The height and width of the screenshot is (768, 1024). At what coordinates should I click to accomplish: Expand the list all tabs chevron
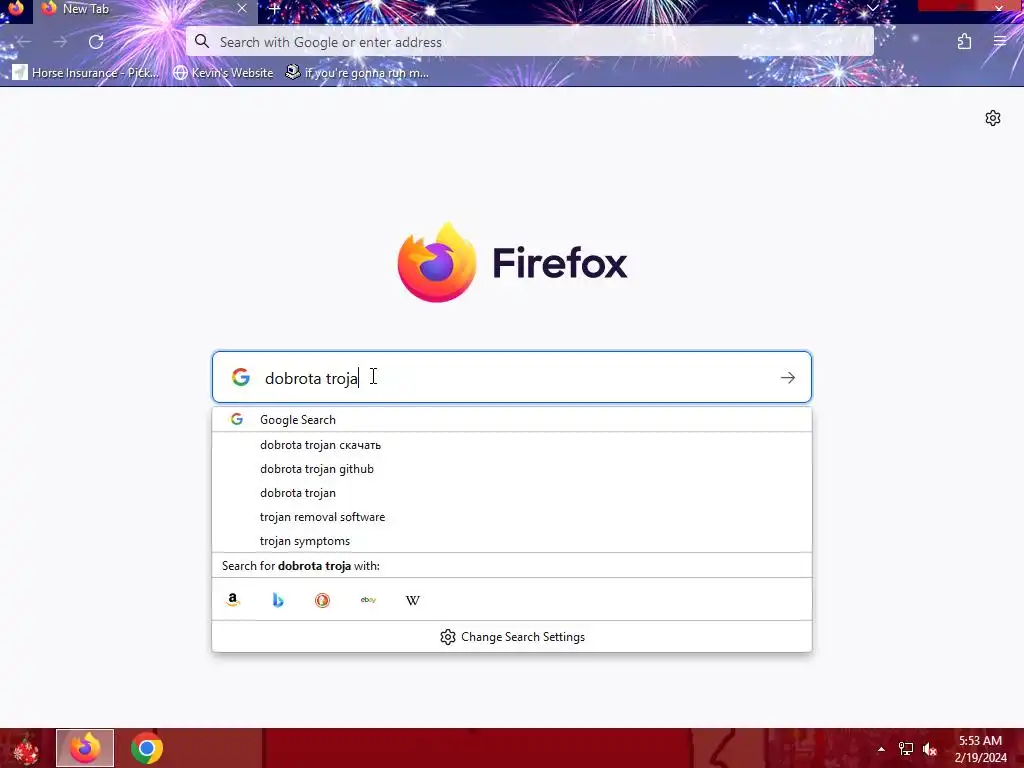point(872,8)
